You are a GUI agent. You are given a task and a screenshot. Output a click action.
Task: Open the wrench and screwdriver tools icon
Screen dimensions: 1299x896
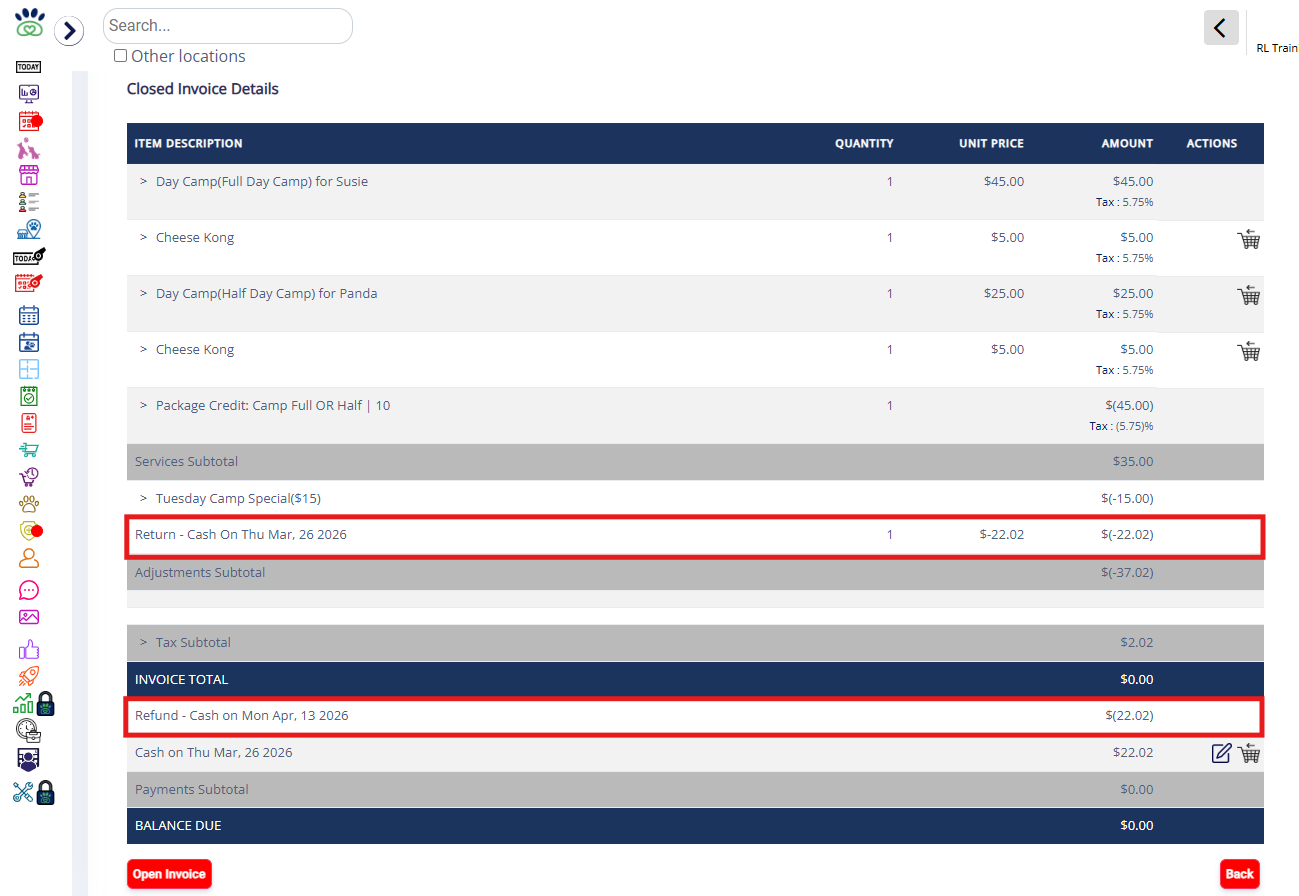click(24, 792)
